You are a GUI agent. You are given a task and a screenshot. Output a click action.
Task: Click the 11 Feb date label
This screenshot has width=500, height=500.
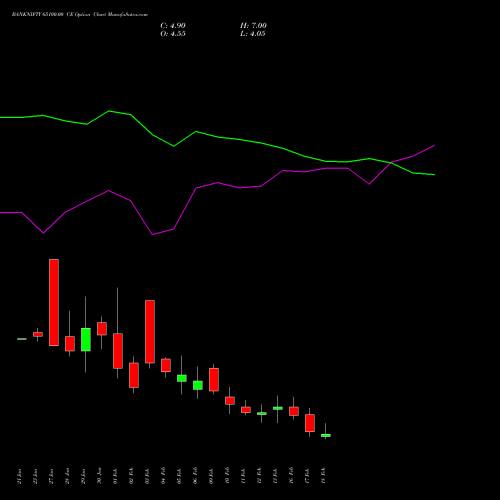click(244, 476)
